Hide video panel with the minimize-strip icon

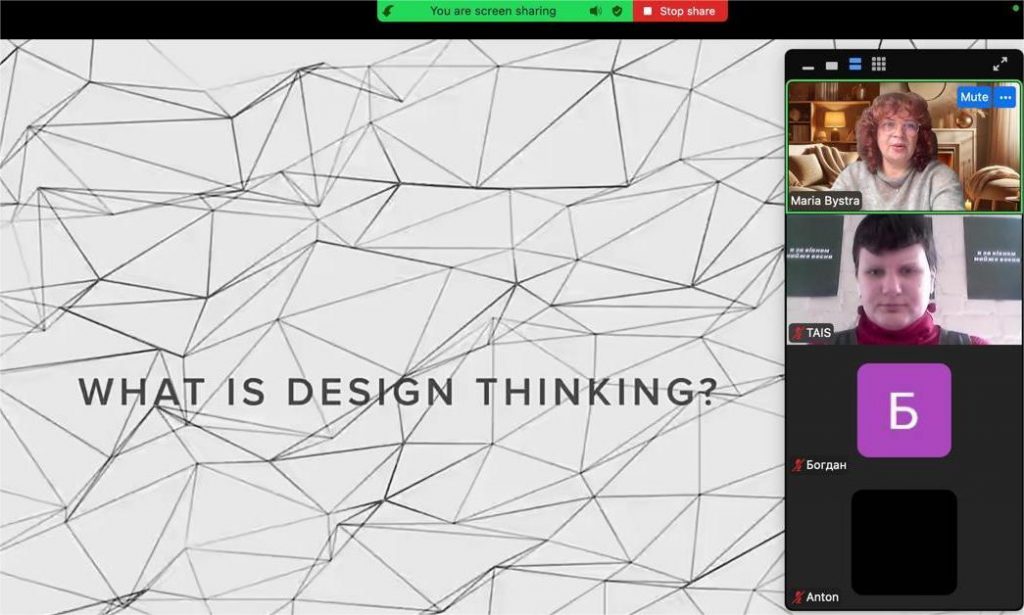coord(808,65)
